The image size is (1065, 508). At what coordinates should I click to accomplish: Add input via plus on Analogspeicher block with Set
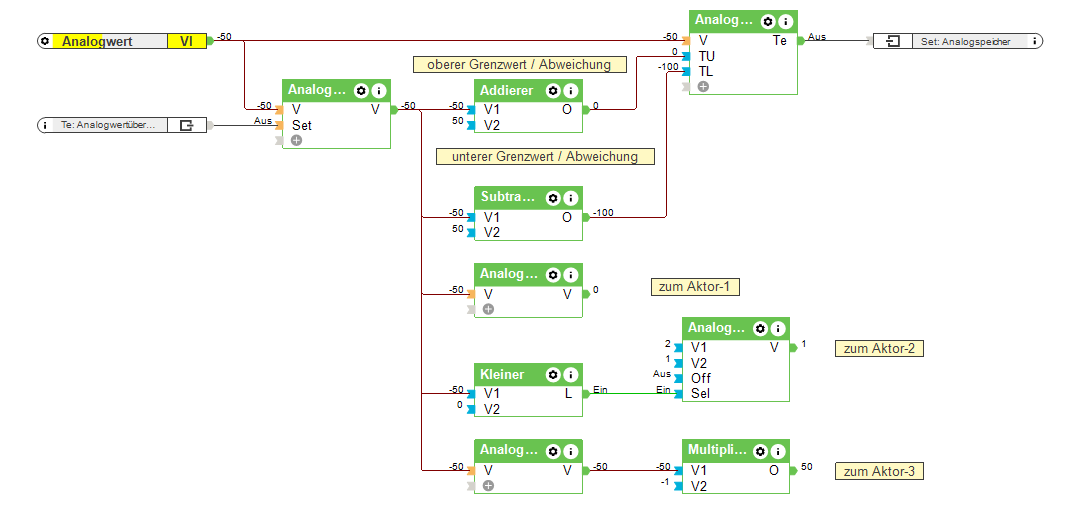pyautogui.click(x=295, y=141)
